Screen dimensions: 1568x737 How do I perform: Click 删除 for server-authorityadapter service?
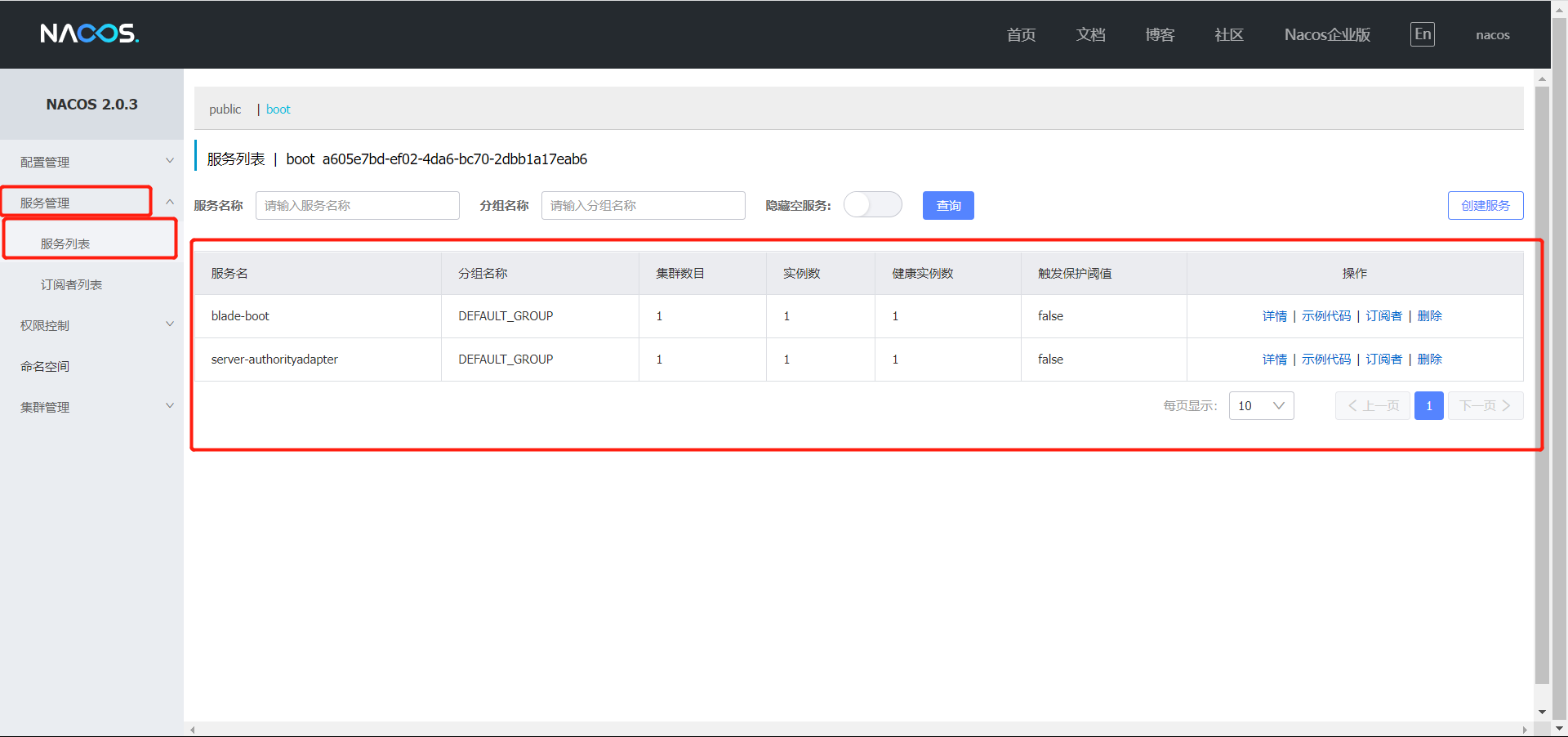click(1429, 359)
